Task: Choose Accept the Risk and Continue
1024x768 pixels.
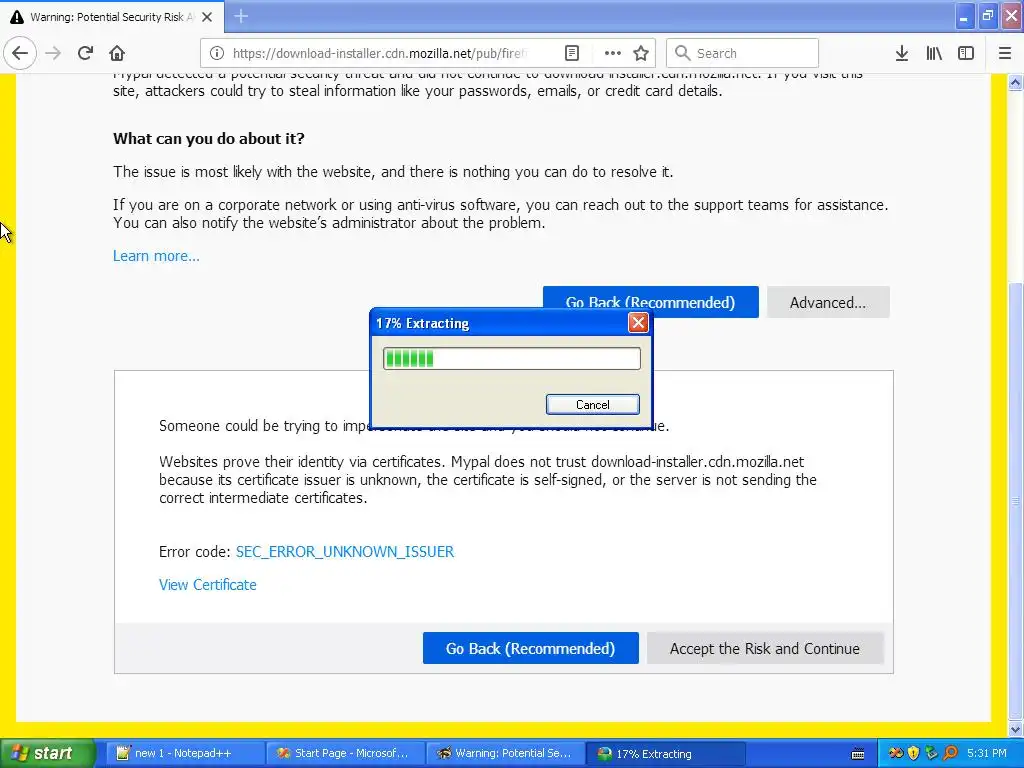Action: [x=765, y=648]
